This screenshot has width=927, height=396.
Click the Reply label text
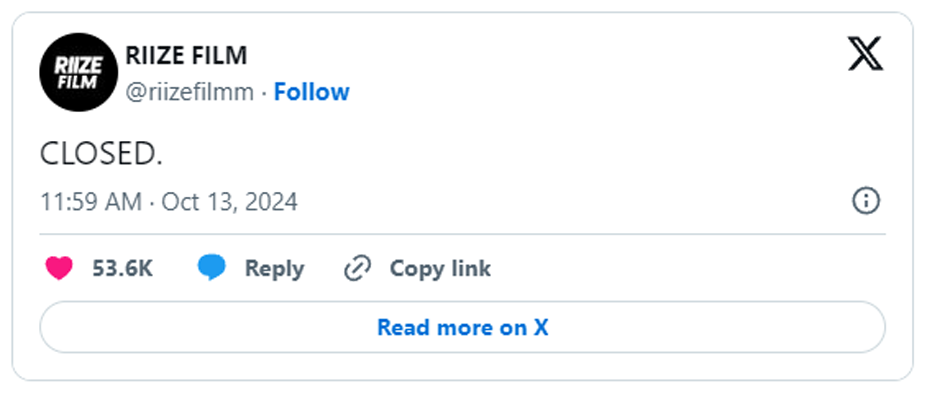(274, 269)
